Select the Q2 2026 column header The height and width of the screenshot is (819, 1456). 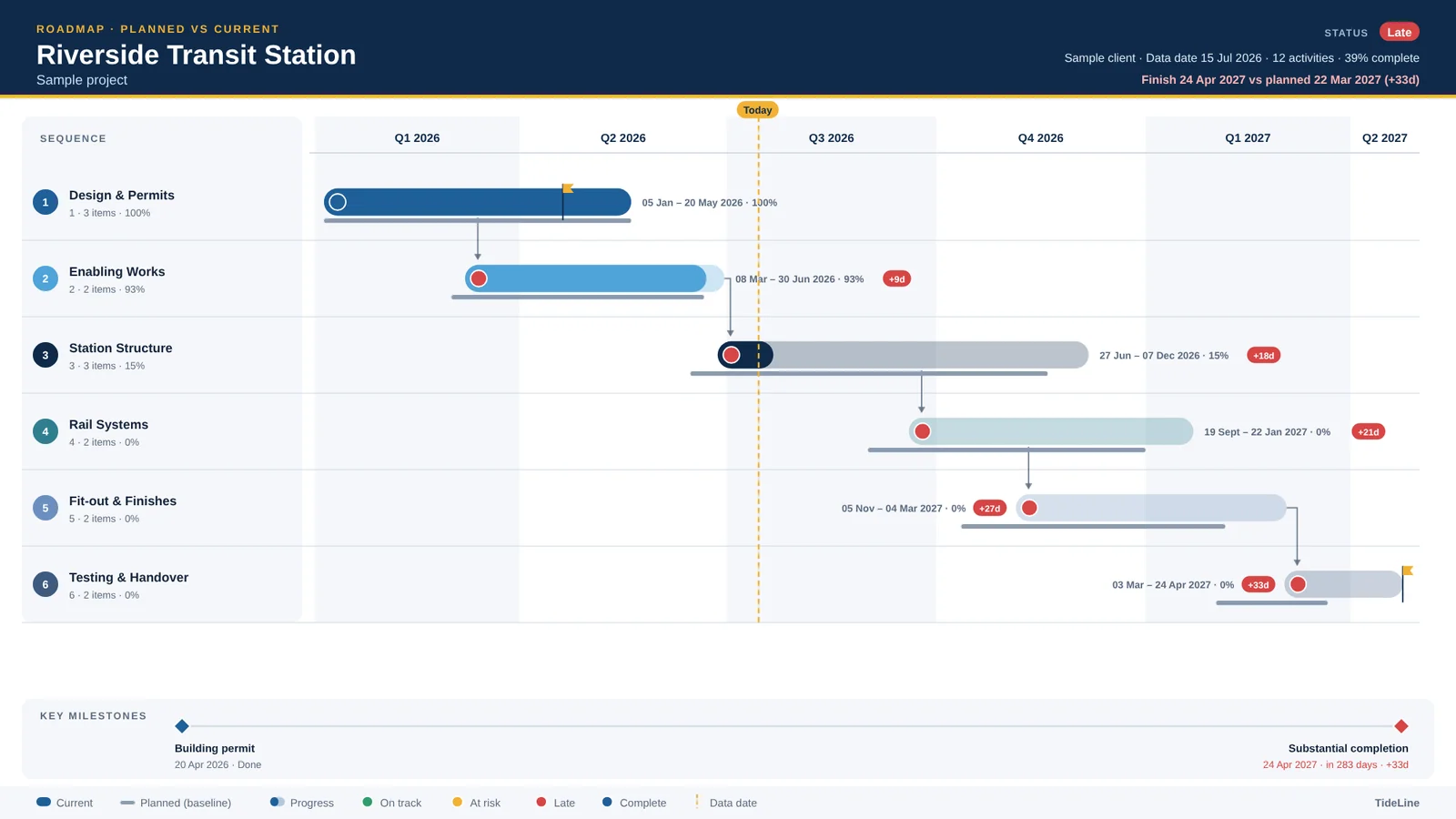point(623,138)
